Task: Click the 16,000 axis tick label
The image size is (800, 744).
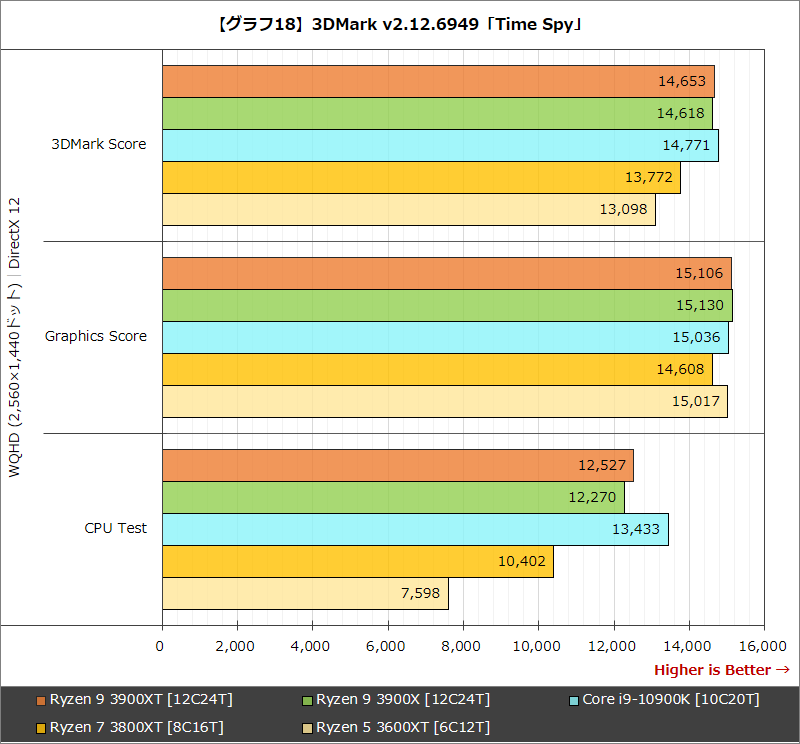Action: [x=765, y=647]
